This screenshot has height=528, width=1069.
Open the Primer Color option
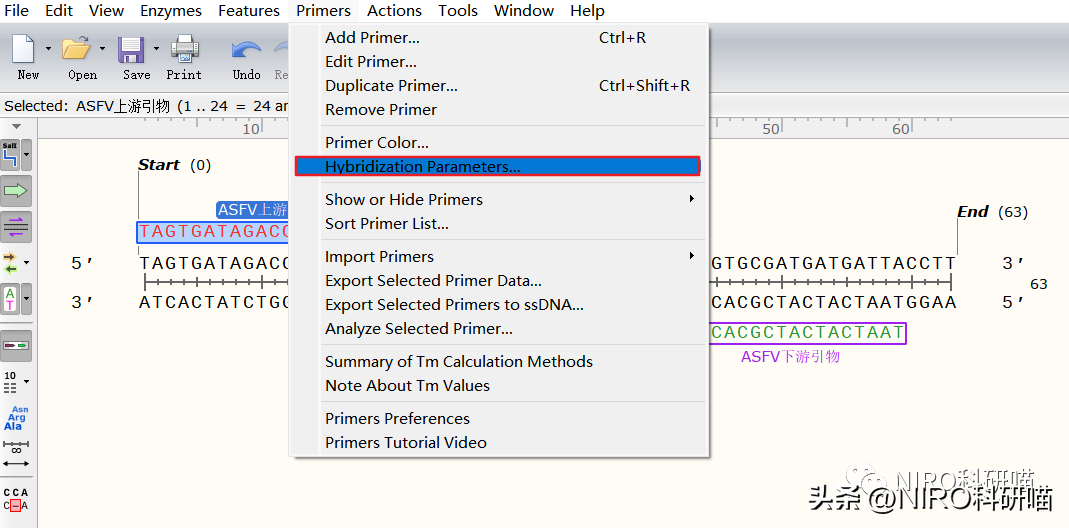tap(376, 142)
